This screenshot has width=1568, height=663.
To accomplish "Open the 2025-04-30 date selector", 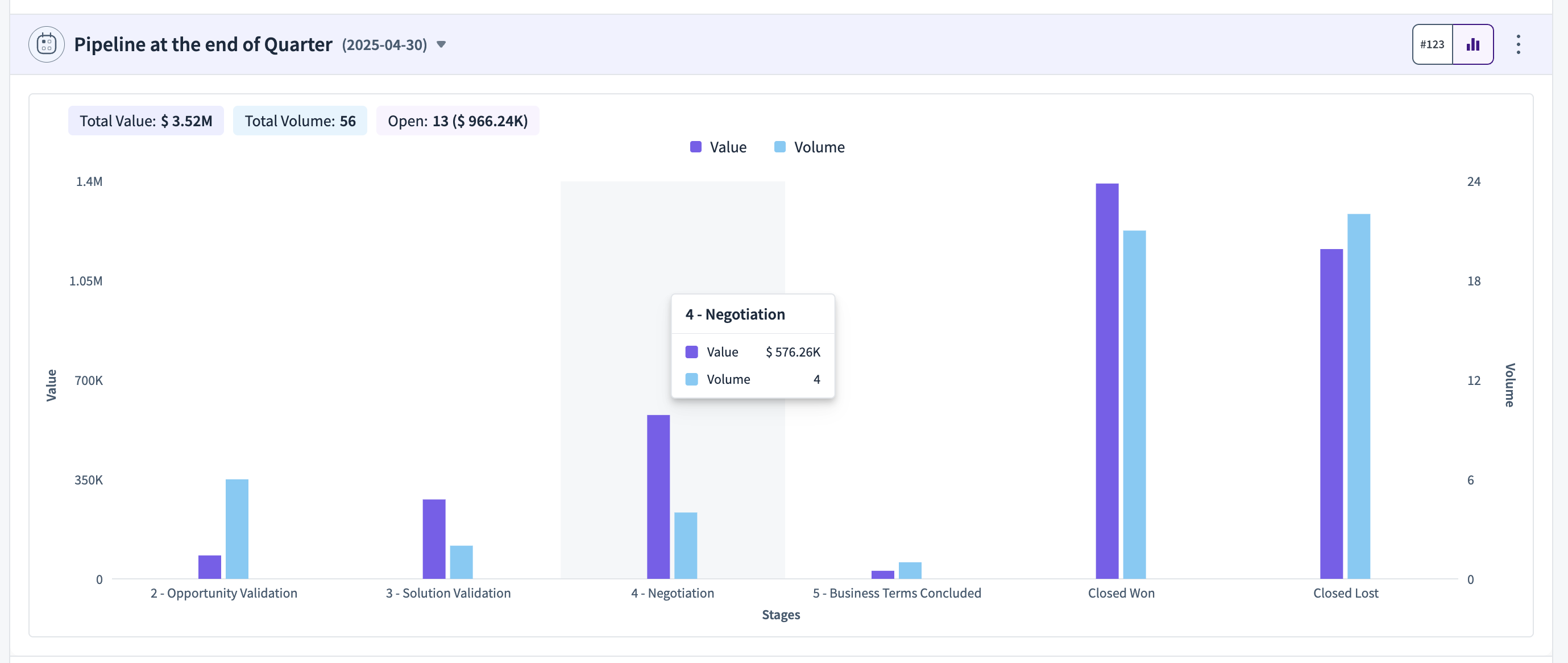I will (385, 44).
